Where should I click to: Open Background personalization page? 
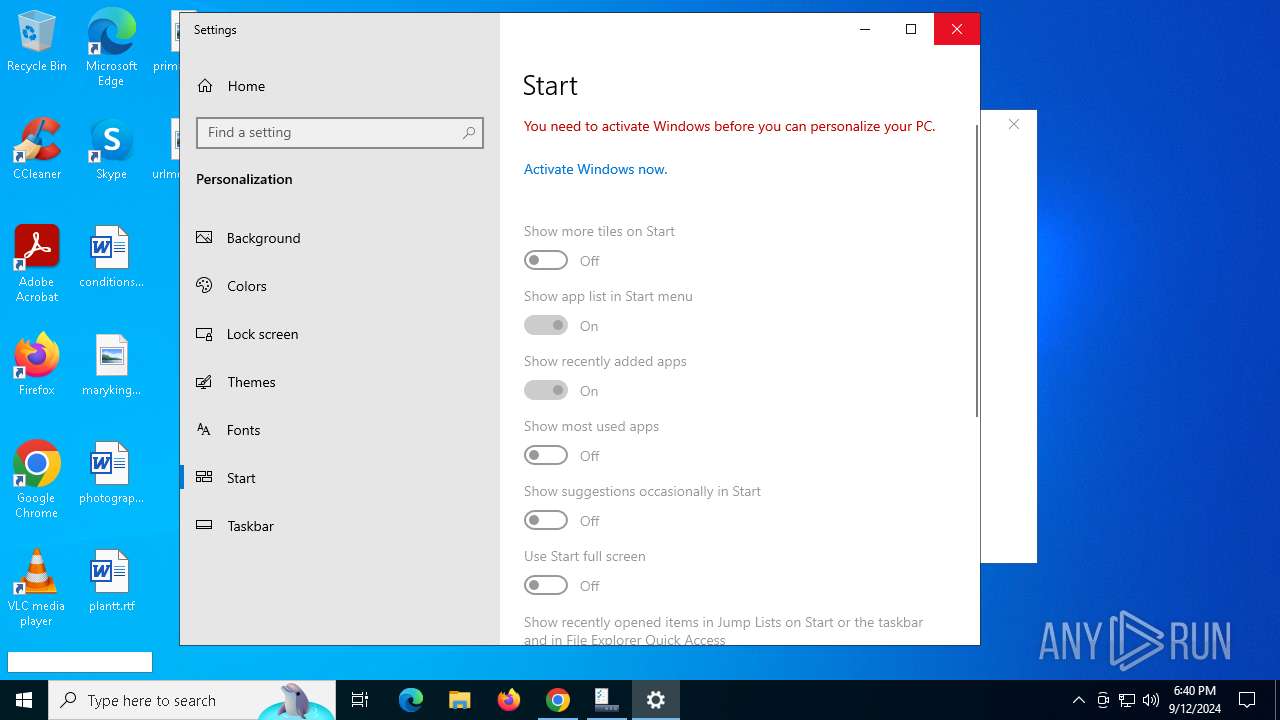point(340,238)
